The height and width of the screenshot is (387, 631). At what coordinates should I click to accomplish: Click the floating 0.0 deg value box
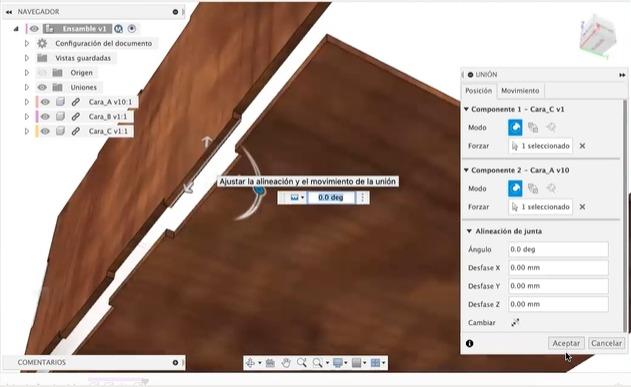click(x=331, y=198)
